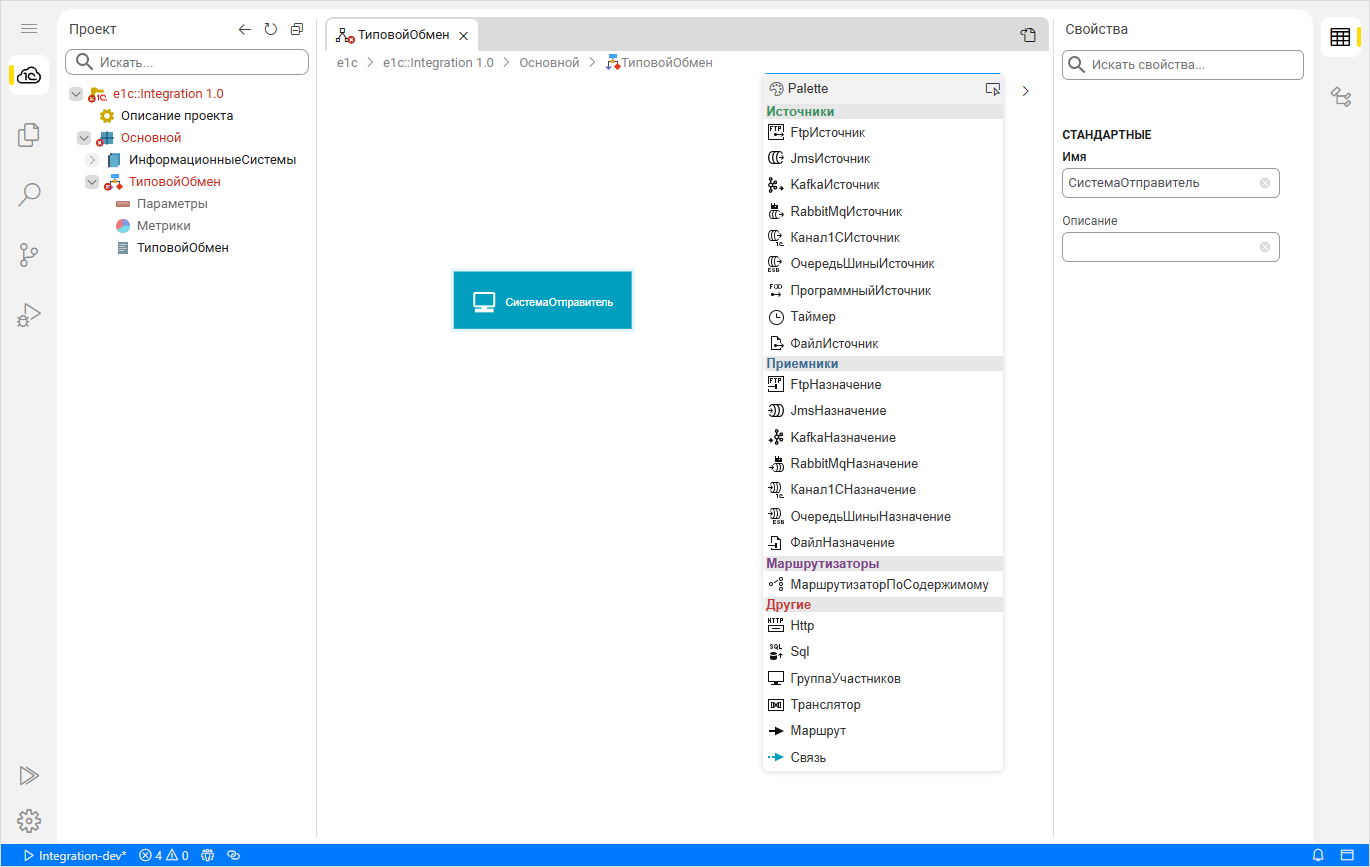Screen dimensions: 1370x867
Task: Click the collapse all icon in Project panel
Action: pos(297,30)
